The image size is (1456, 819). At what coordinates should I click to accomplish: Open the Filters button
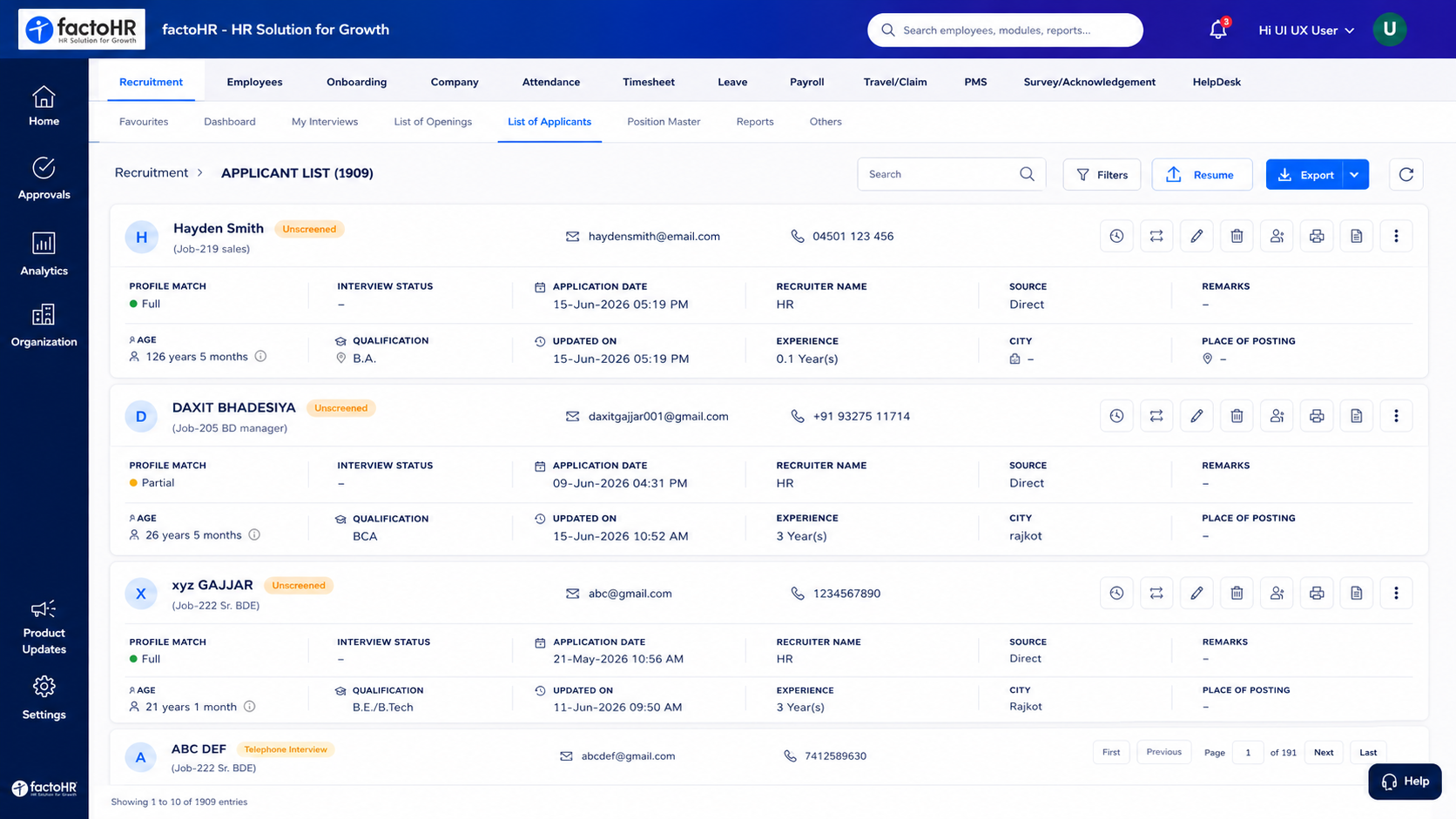pos(1102,174)
